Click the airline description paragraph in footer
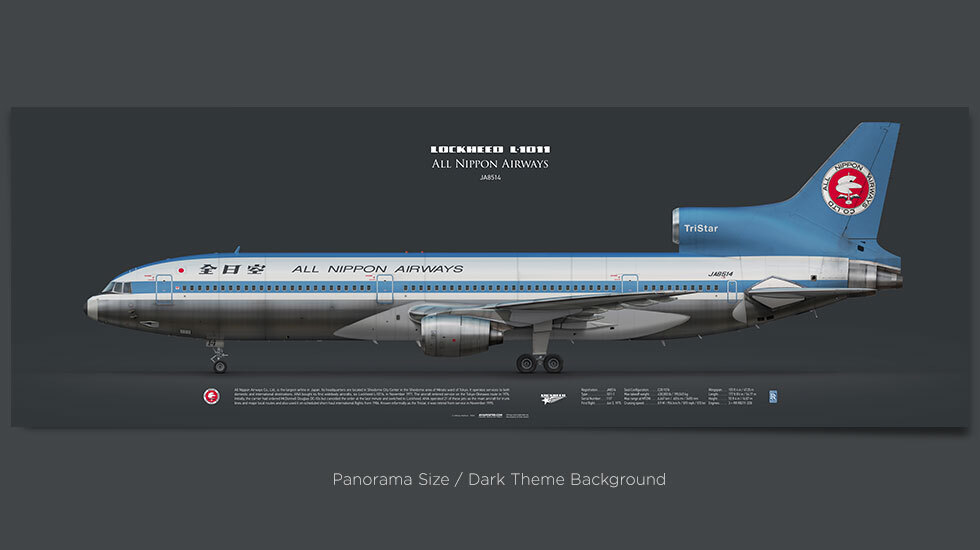The width and height of the screenshot is (980, 550). (372, 396)
